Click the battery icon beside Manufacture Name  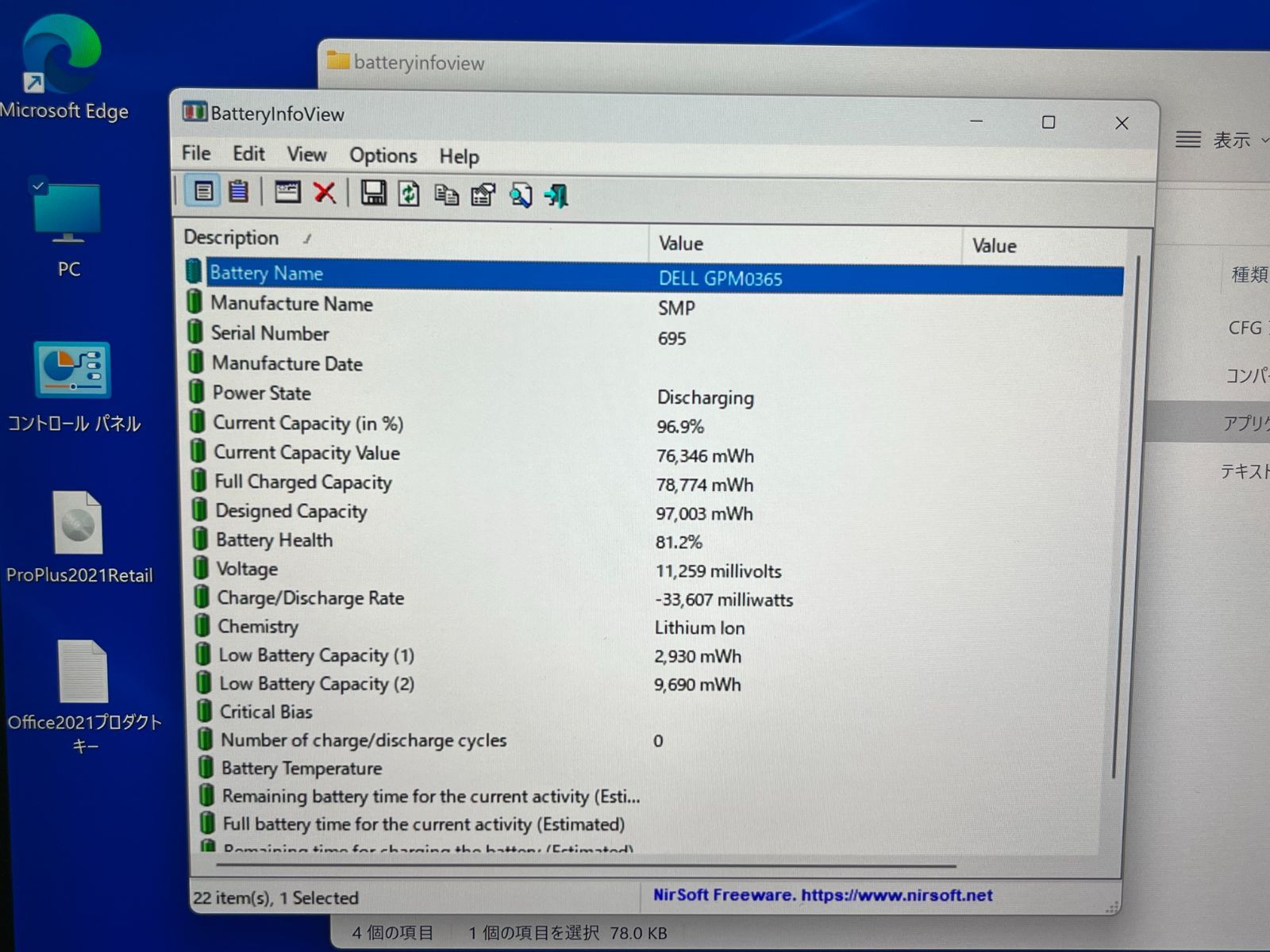(194, 302)
